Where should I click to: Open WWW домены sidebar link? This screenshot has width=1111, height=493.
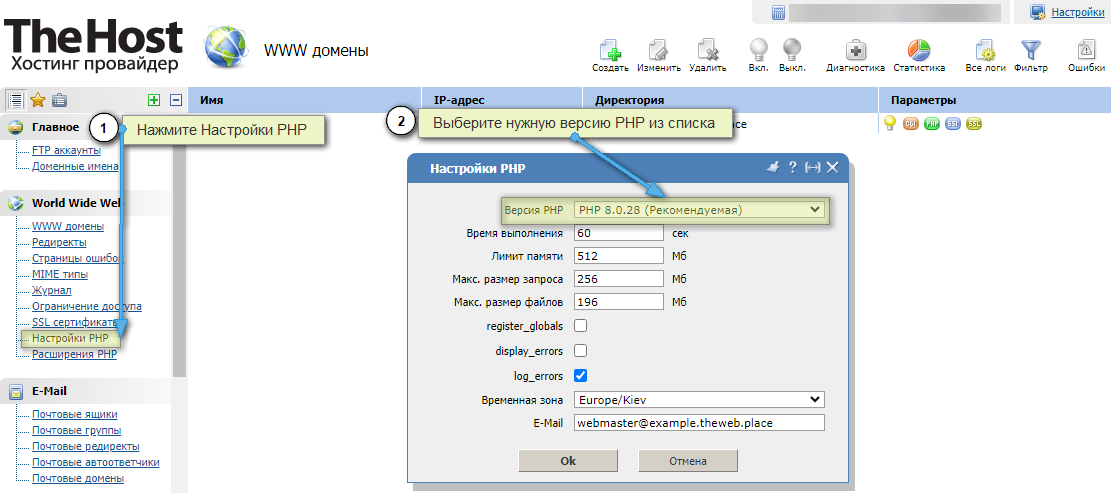tap(68, 226)
